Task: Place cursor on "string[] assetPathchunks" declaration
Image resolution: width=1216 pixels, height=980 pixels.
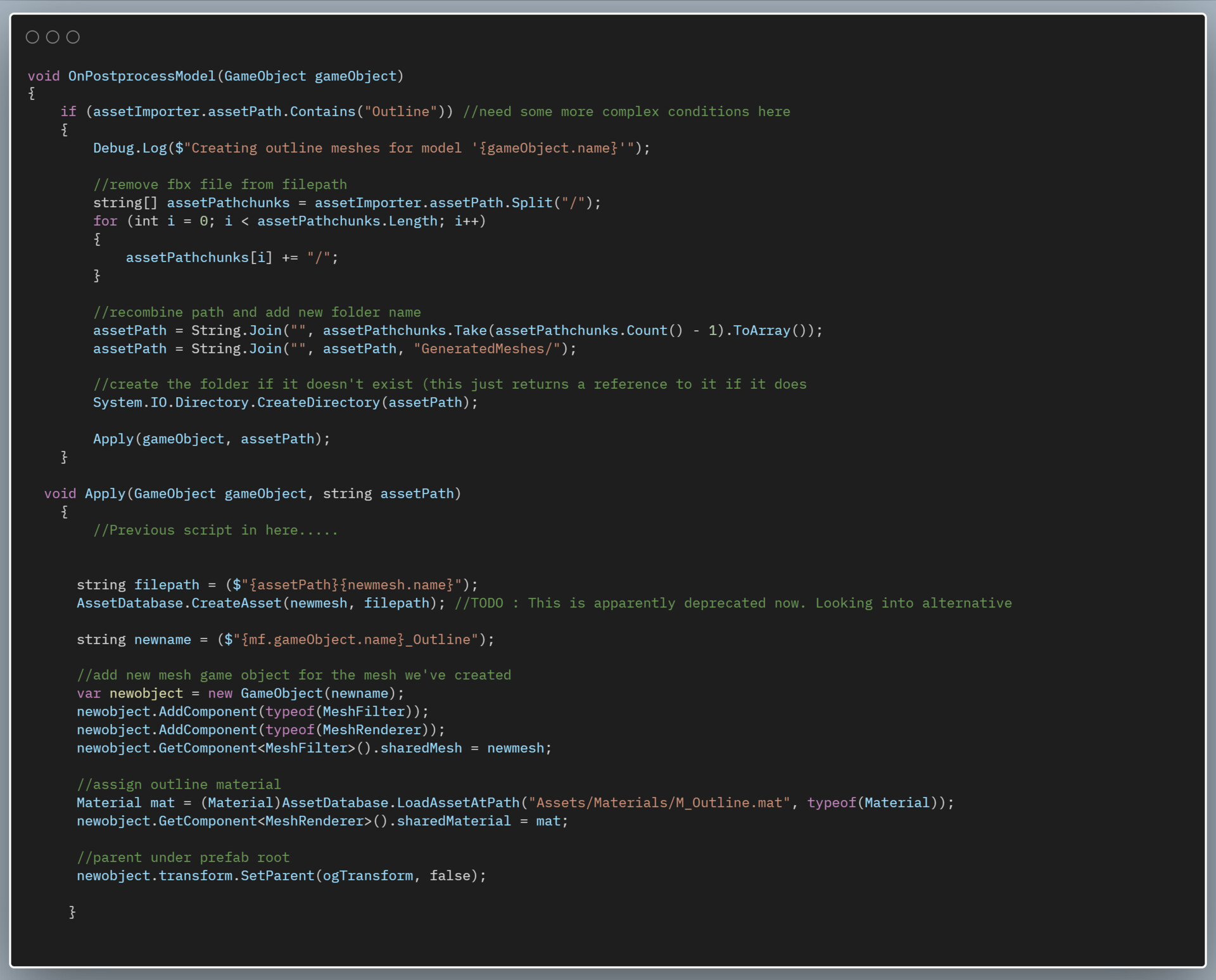Action: (191, 203)
